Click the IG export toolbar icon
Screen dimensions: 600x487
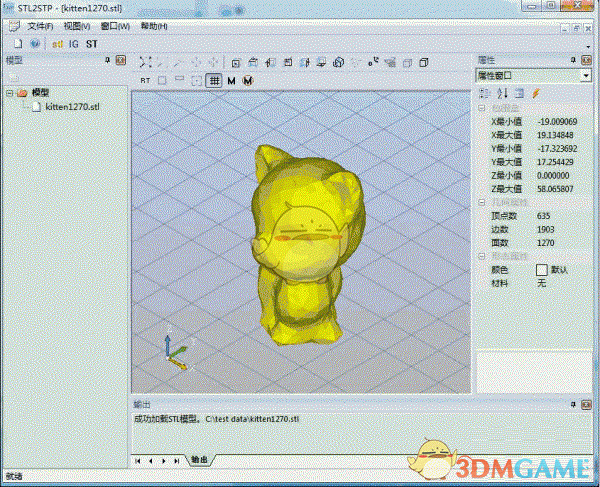click(x=73, y=44)
